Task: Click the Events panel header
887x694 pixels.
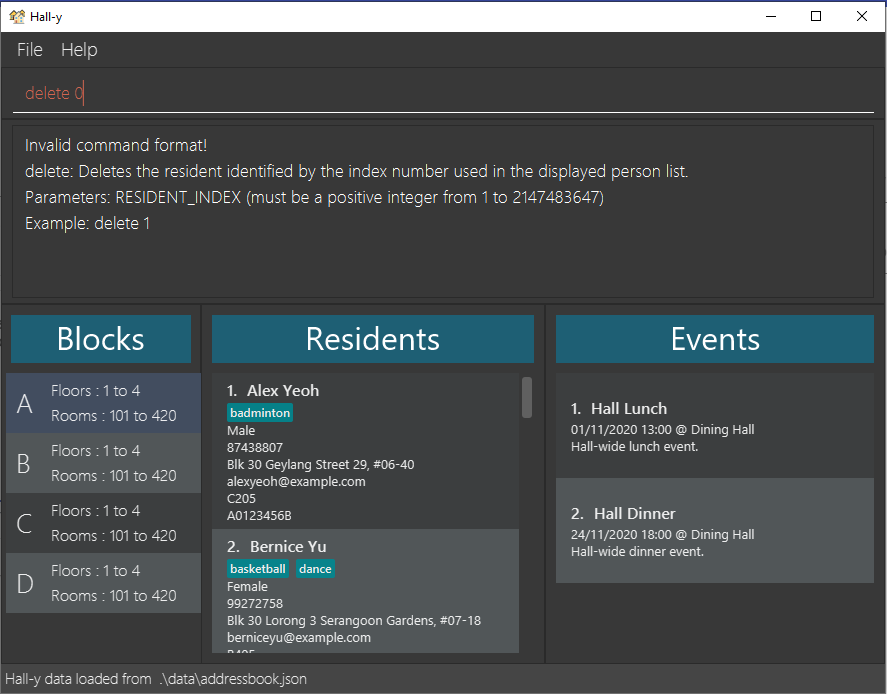Action: pyautogui.click(x=715, y=339)
